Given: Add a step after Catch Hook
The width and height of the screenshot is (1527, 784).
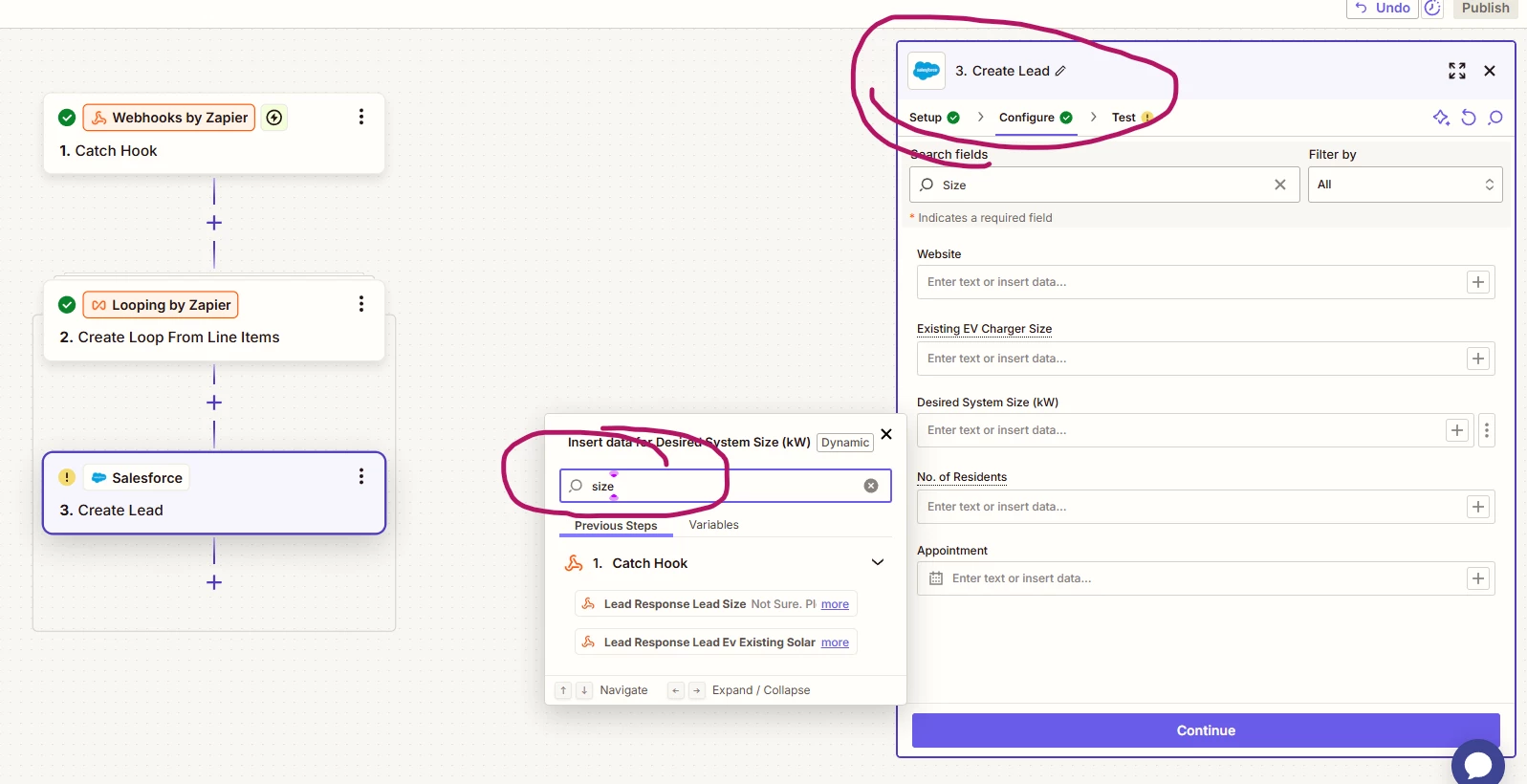Looking at the screenshot, I should click(214, 223).
